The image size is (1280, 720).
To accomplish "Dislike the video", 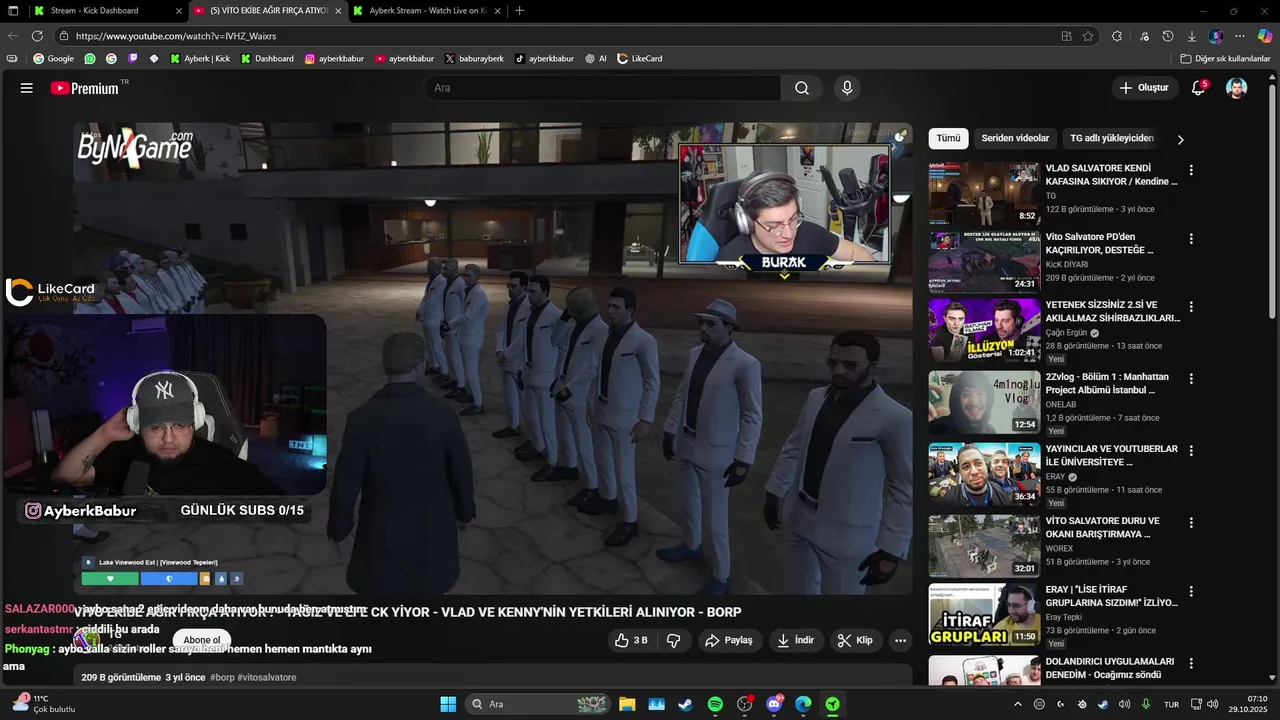I will (x=674, y=640).
